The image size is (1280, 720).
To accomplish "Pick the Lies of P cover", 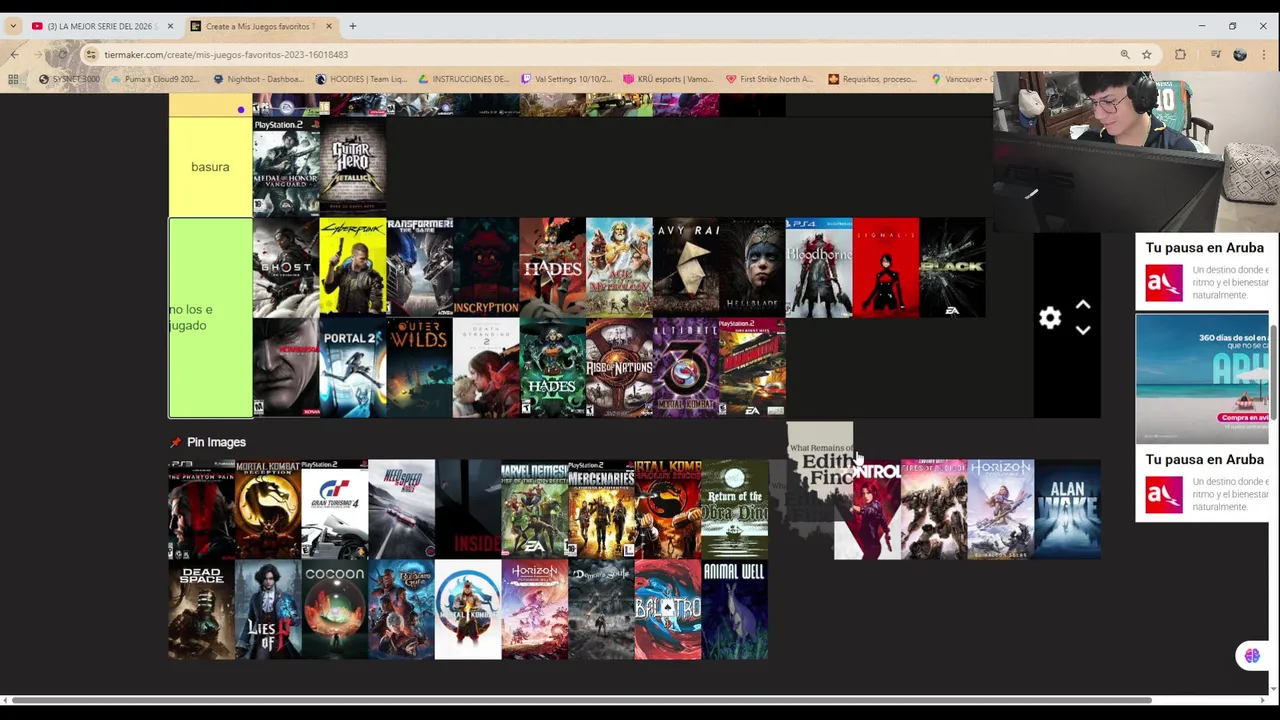I will [x=268, y=610].
